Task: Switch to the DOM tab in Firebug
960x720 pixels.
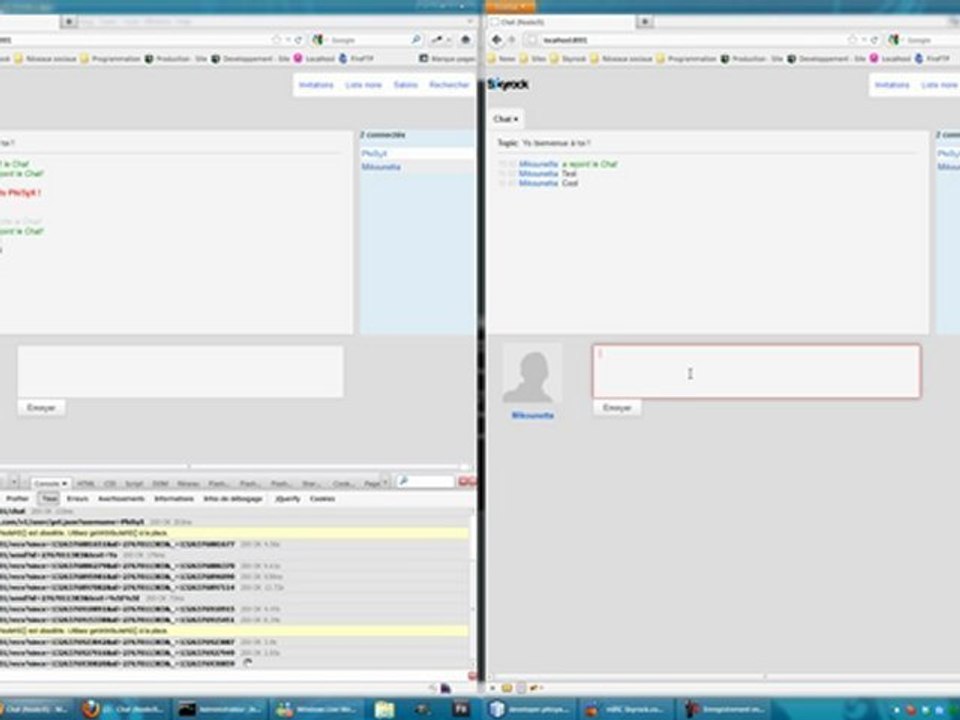Action: click(160, 484)
